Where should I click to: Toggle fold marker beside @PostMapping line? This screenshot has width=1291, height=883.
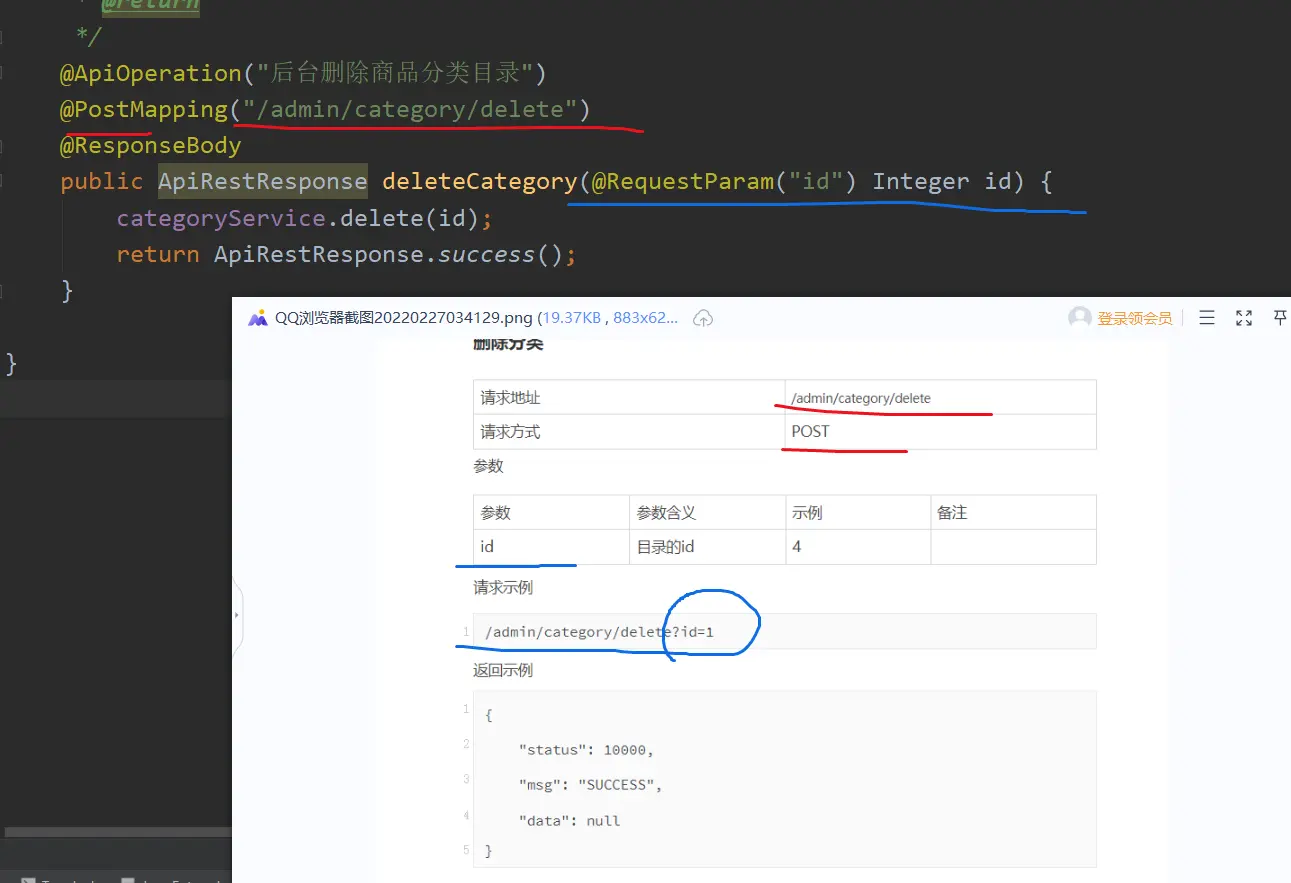click(4, 110)
